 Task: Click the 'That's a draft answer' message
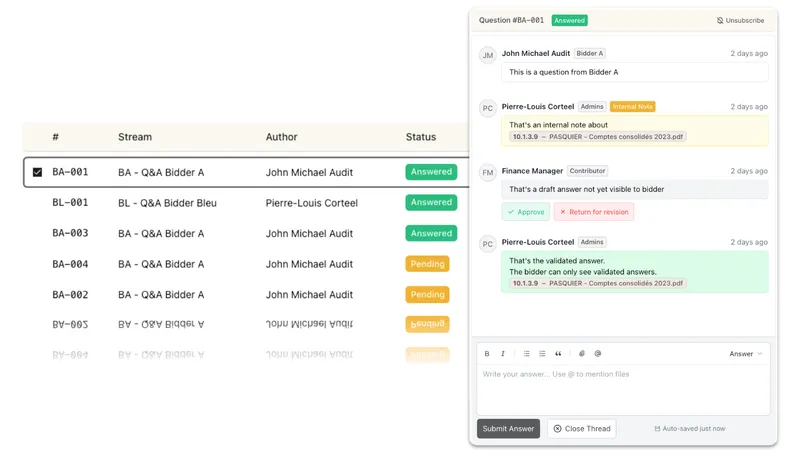634,189
